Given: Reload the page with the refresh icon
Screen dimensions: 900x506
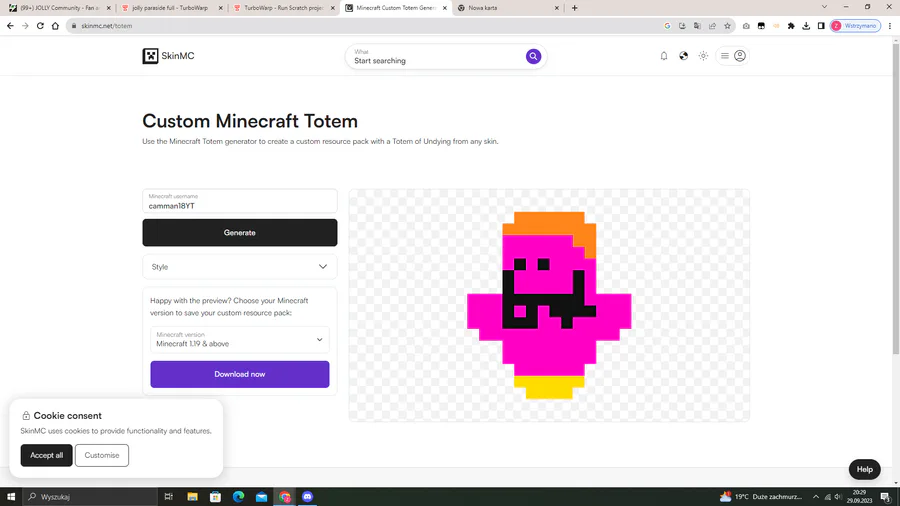Looking at the screenshot, I should 40,26.
